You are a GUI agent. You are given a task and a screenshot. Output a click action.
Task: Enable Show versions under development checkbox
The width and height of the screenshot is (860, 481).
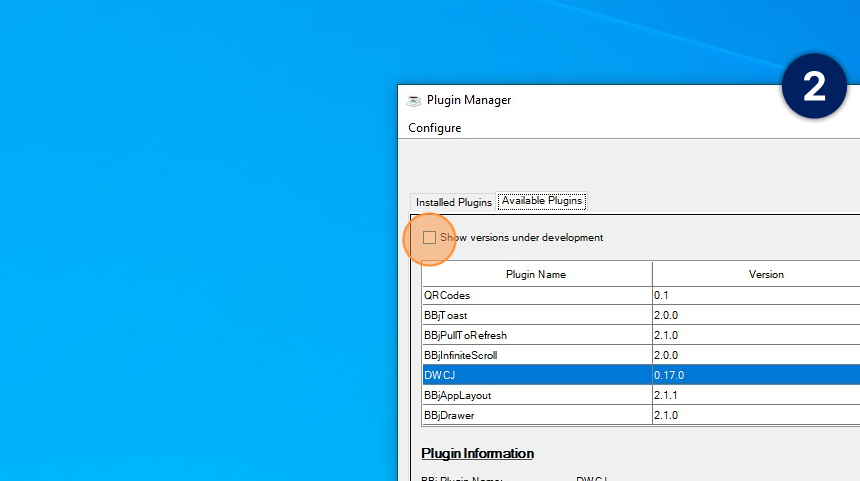click(x=429, y=238)
